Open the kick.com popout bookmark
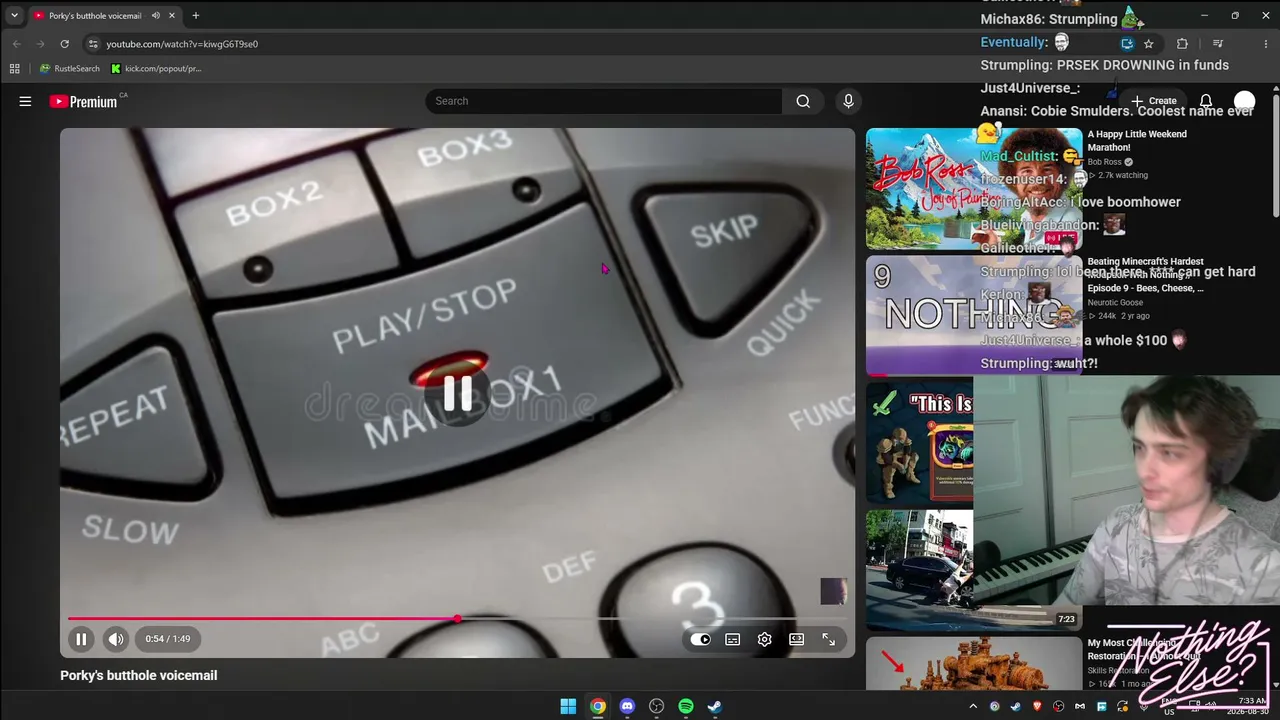Image resolution: width=1280 pixels, height=720 pixels. point(156,69)
